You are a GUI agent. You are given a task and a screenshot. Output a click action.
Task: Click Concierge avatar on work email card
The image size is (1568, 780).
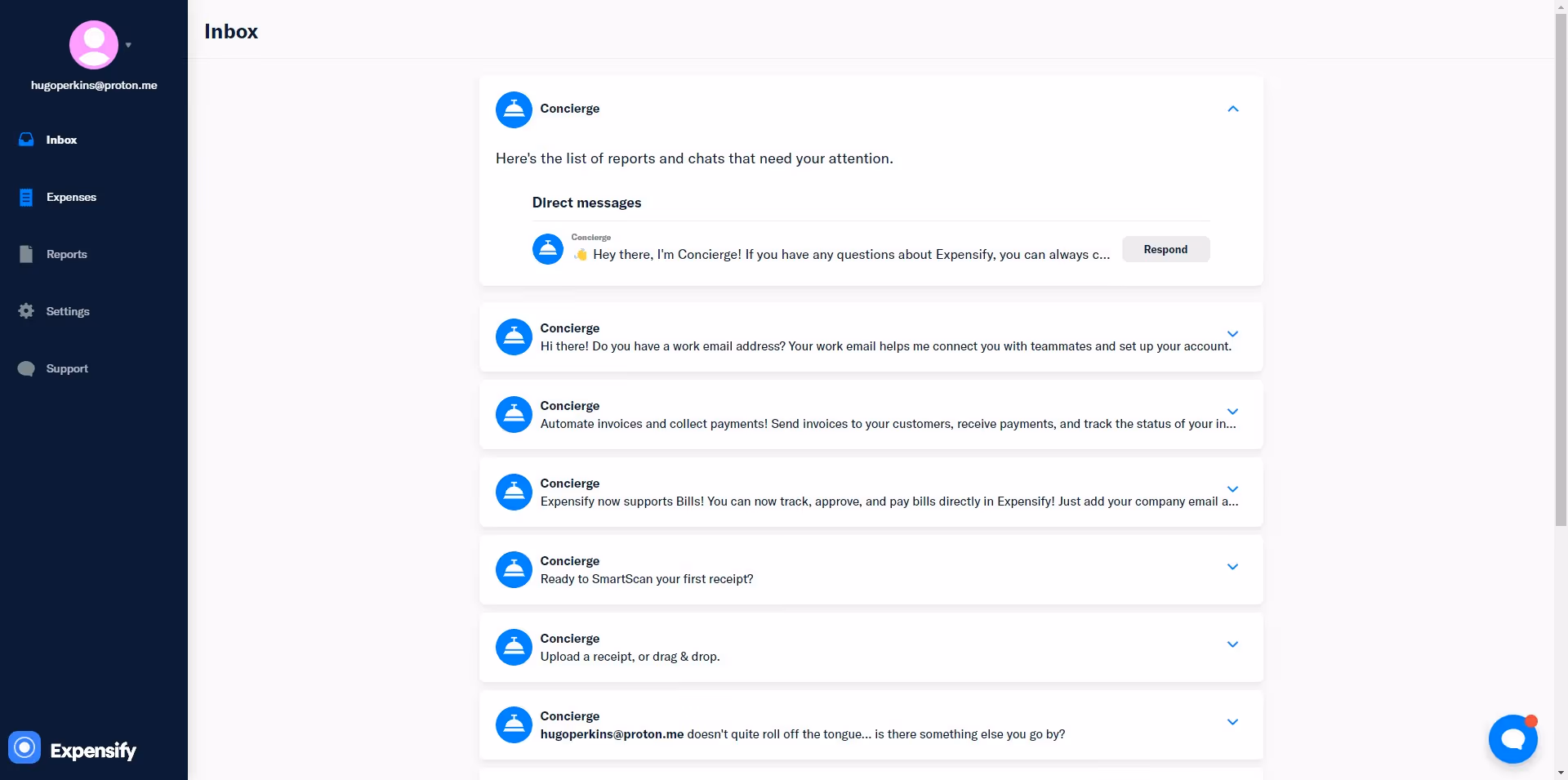coord(514,337)
